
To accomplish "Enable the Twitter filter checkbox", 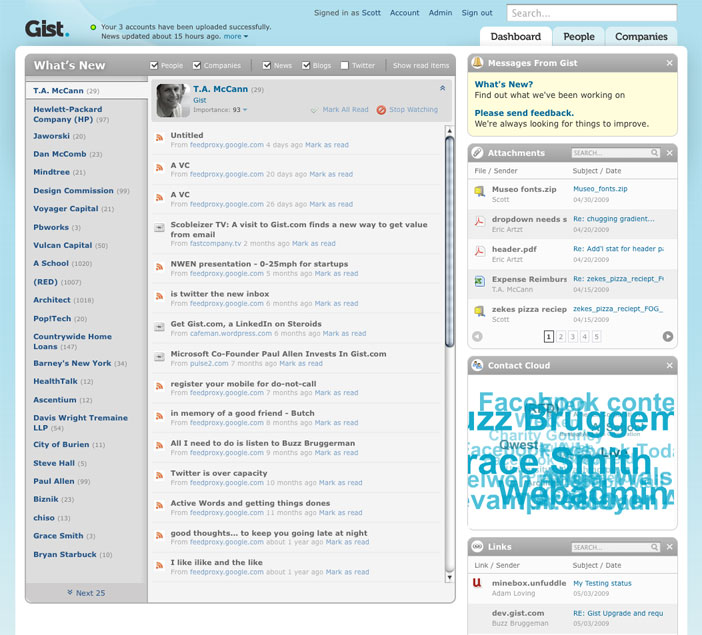I will [x=344, y=65].
